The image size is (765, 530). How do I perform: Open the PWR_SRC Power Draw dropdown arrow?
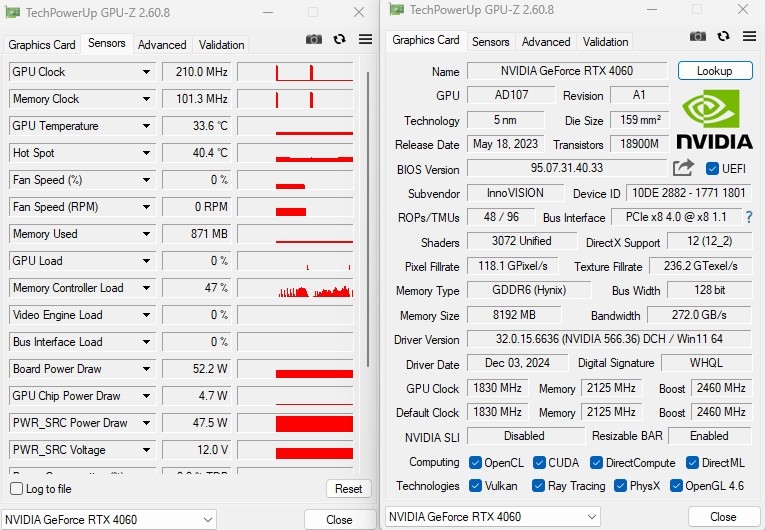coord(146,423)
